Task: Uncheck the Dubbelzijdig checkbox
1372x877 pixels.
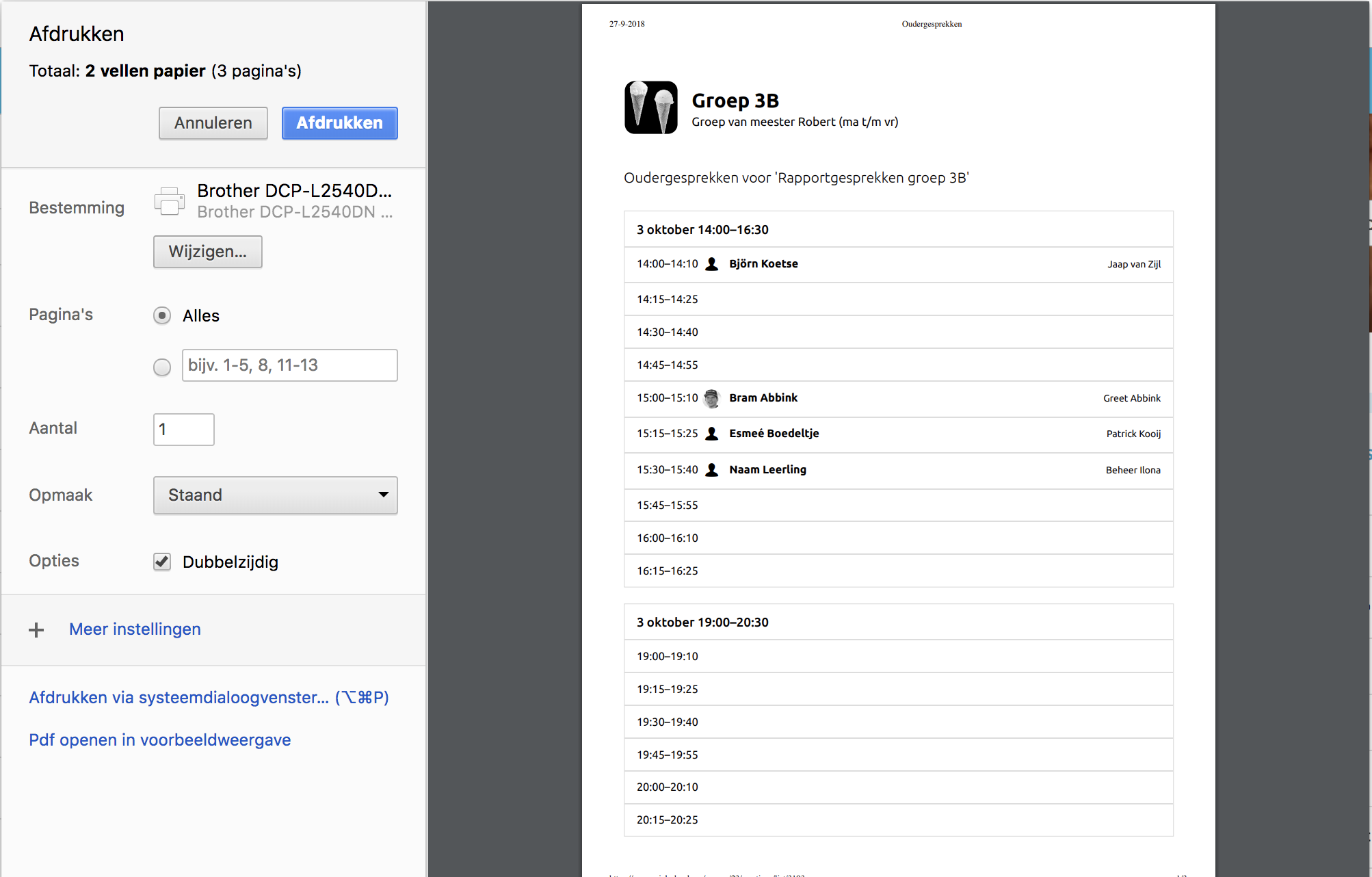Action: click(x=162, y=562)
